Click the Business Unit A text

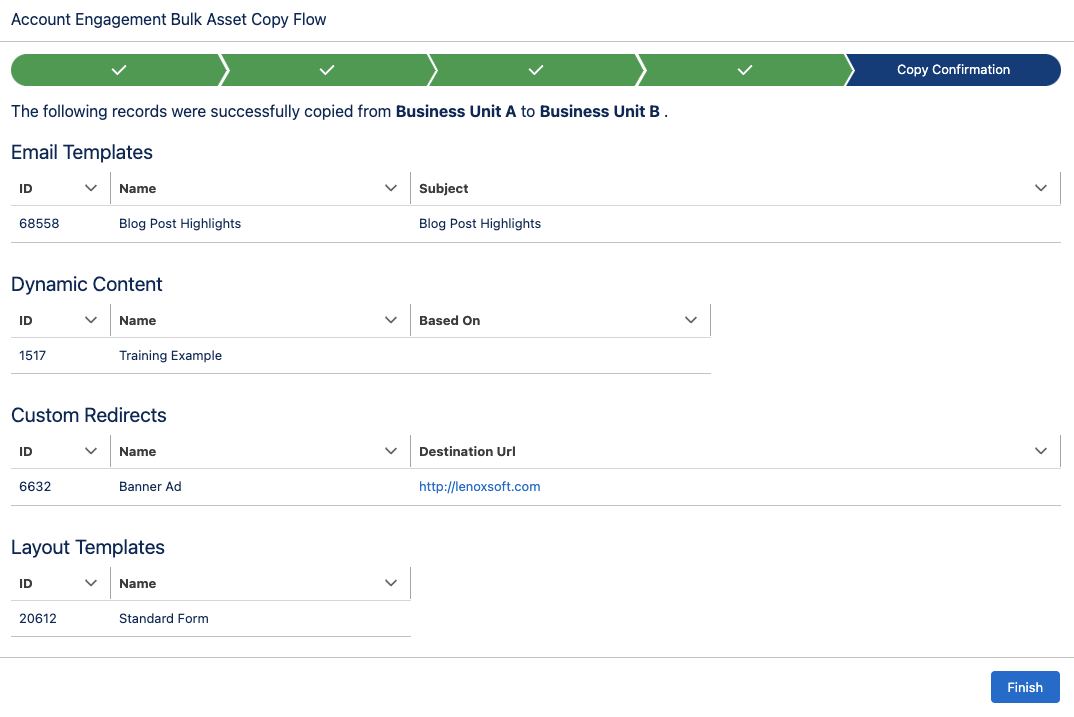pos(455,112)
